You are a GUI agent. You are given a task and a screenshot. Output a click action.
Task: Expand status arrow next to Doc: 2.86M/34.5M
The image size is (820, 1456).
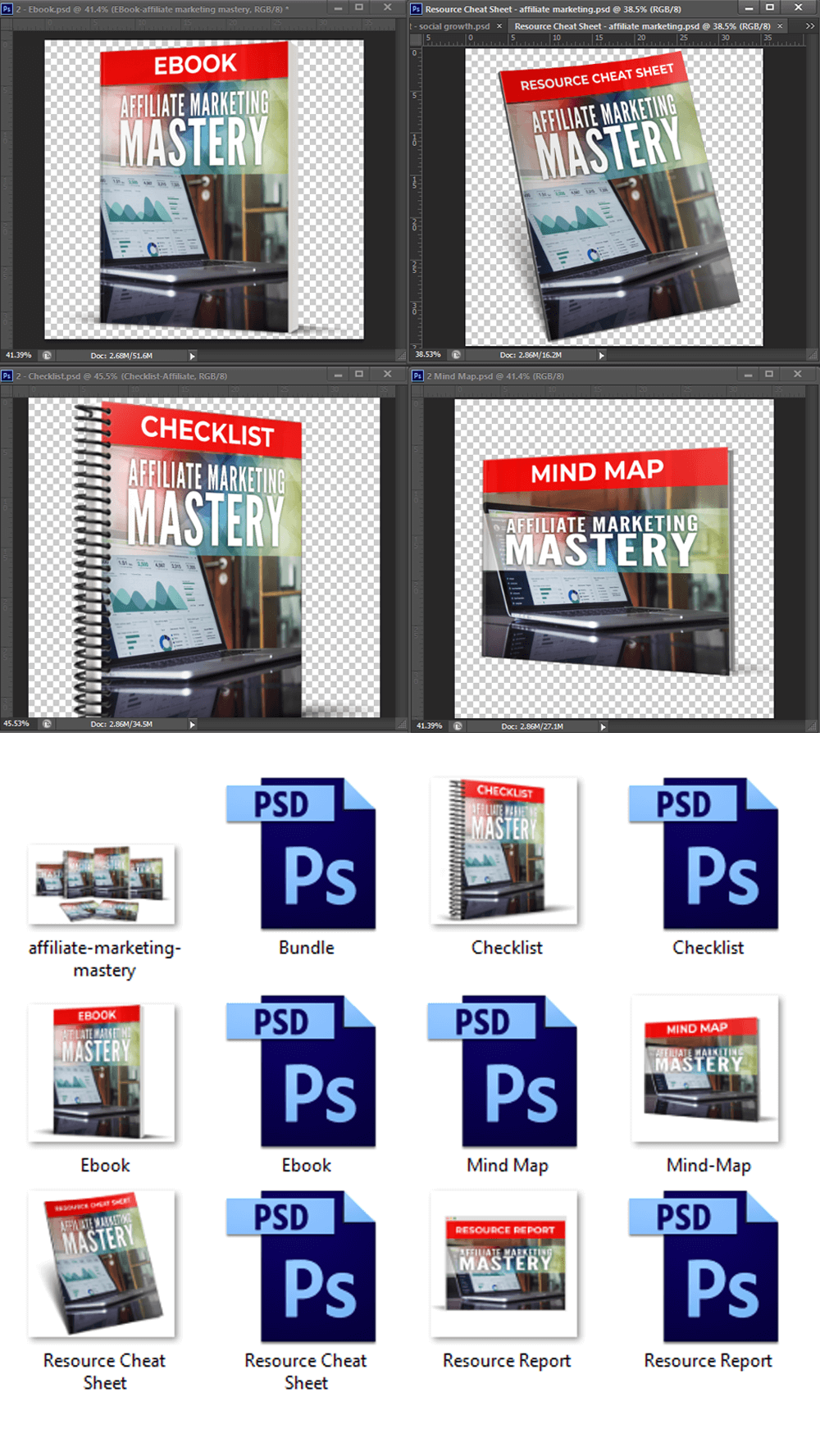click(x=192, y=724)
